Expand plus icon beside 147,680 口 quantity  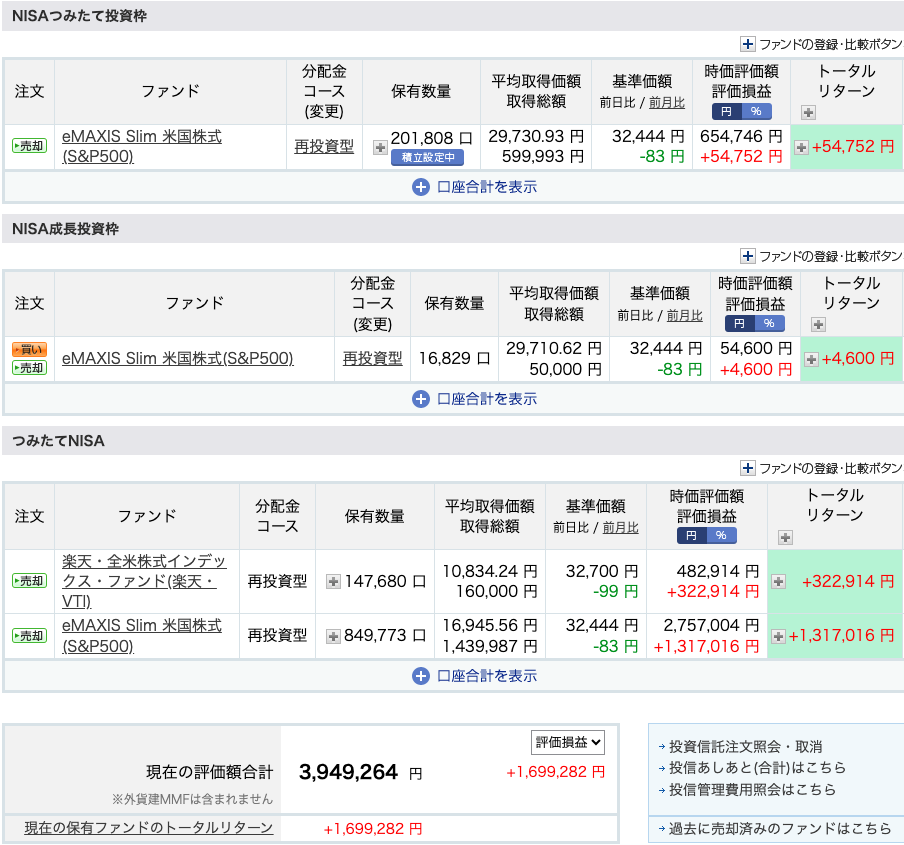(x=333, y=582)
